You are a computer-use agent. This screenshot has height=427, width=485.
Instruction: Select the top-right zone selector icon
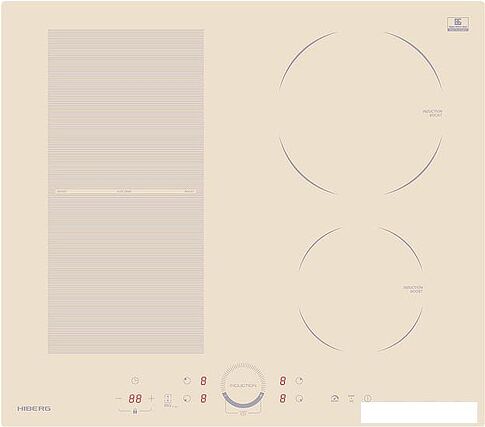299,380
